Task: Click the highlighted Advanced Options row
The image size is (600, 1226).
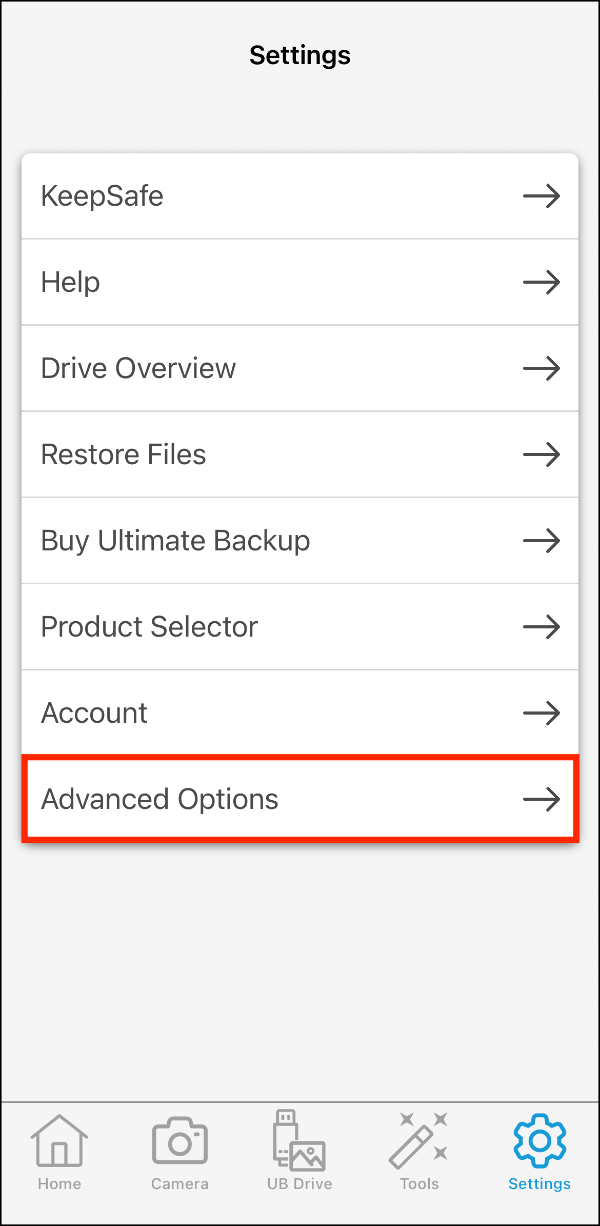Action: (x=300, y=799)
